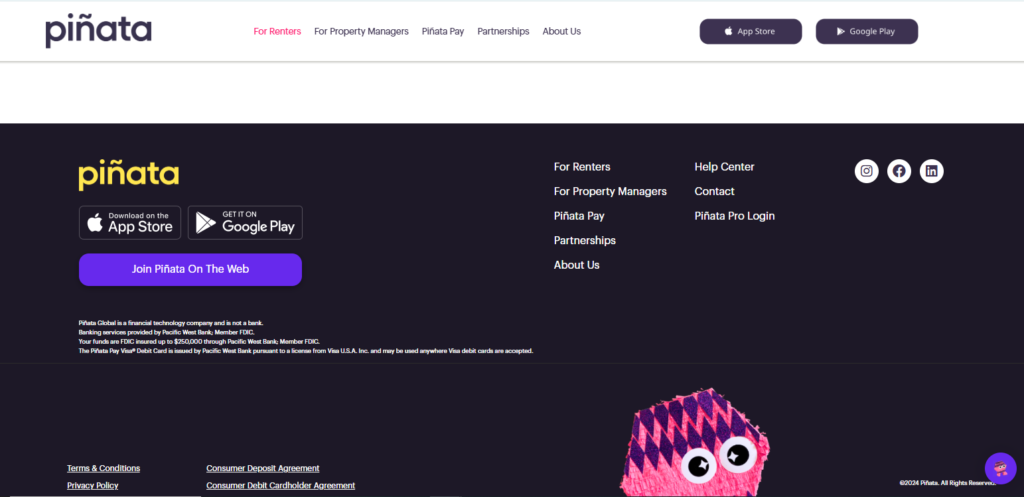
Task: Open the Instagram social icon
Action: (866, 171)
